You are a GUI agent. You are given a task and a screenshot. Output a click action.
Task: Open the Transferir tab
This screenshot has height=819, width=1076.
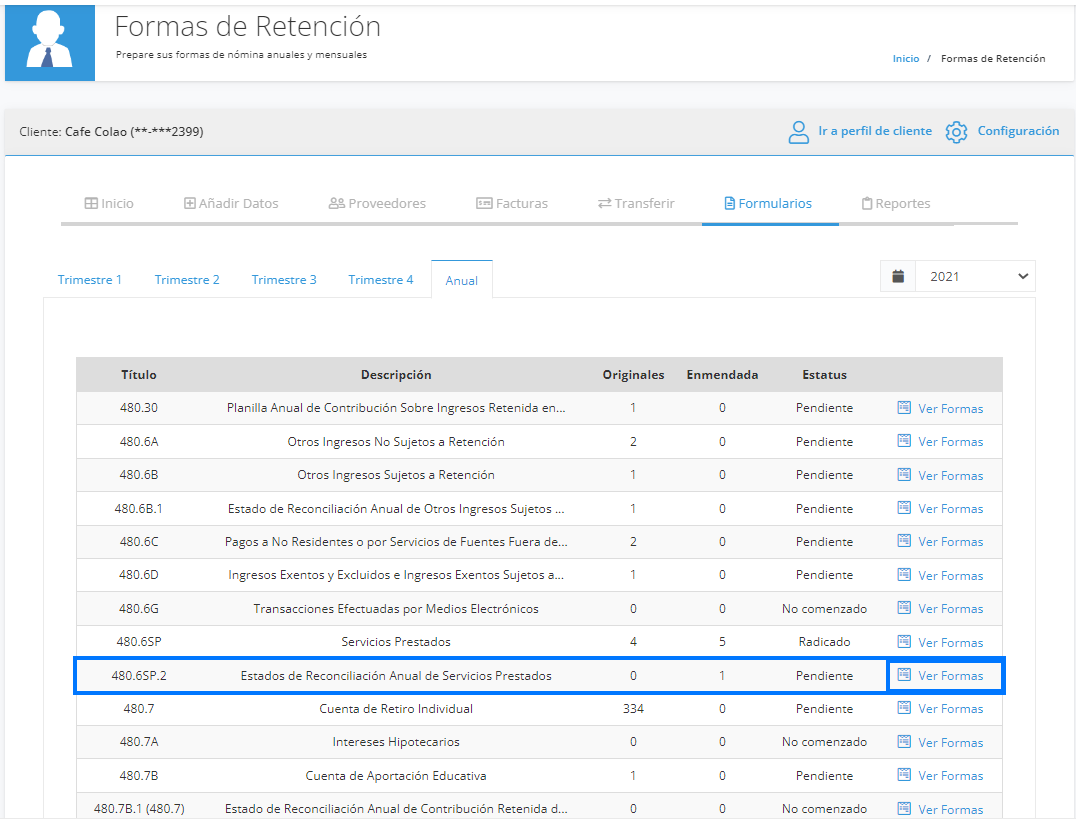636,203
